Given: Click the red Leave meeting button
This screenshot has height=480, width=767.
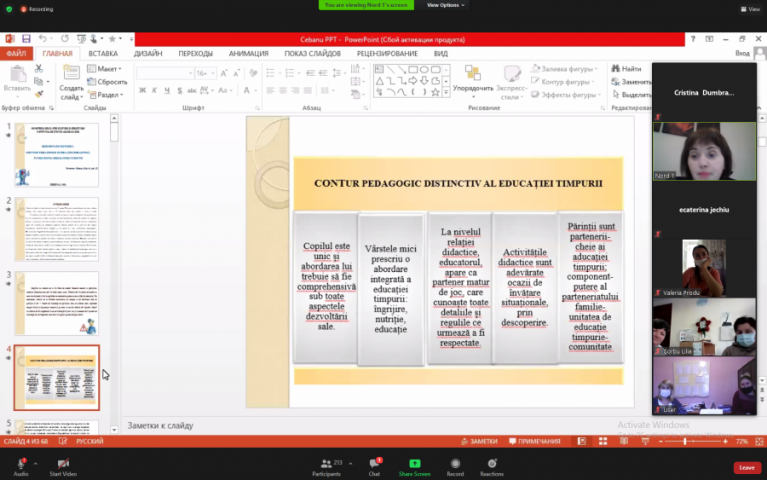Looking at the screenshot, I should click(x=746, y=467).
